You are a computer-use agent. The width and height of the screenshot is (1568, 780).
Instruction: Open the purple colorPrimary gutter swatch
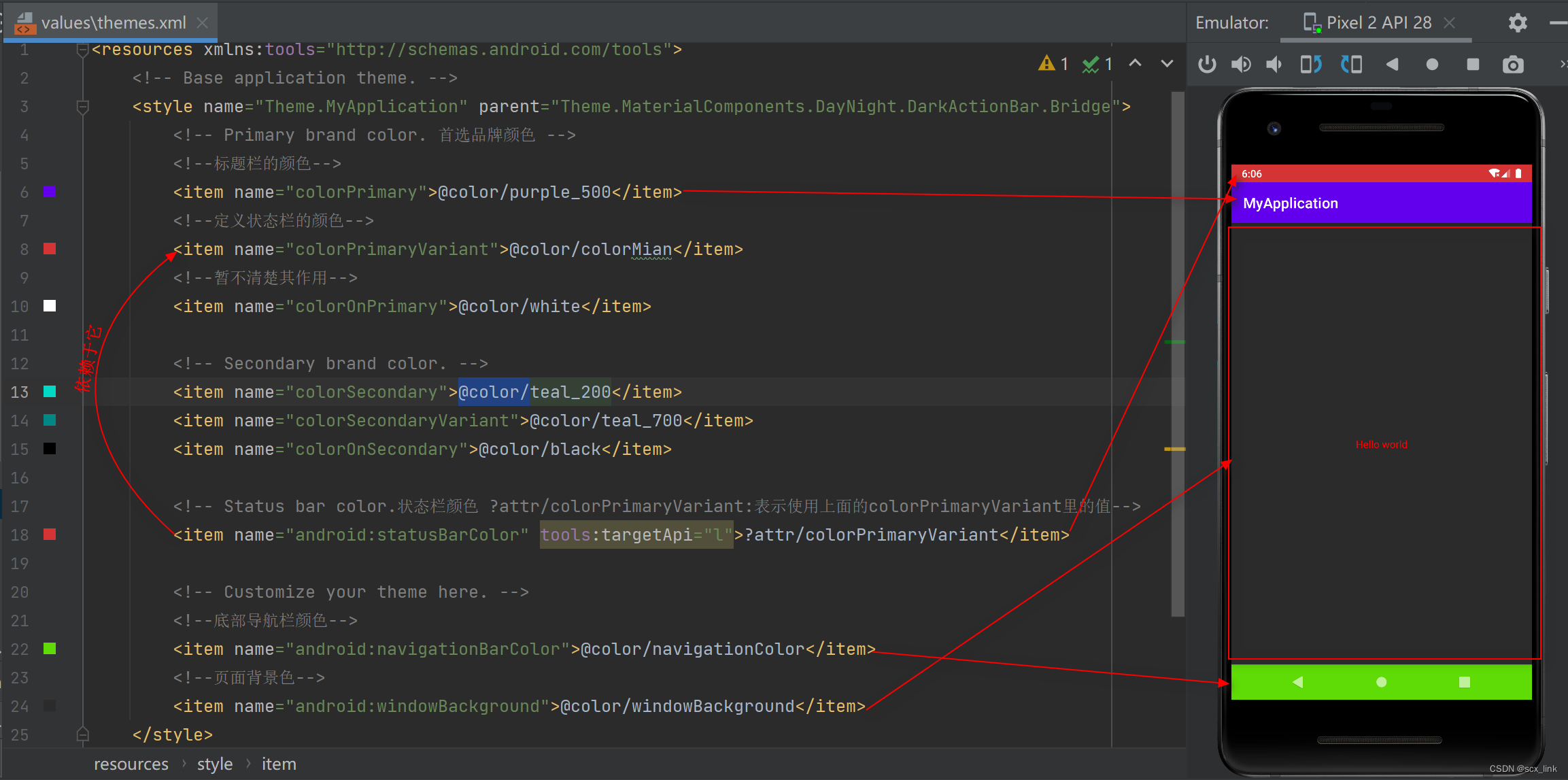click(x=50, y=192)
